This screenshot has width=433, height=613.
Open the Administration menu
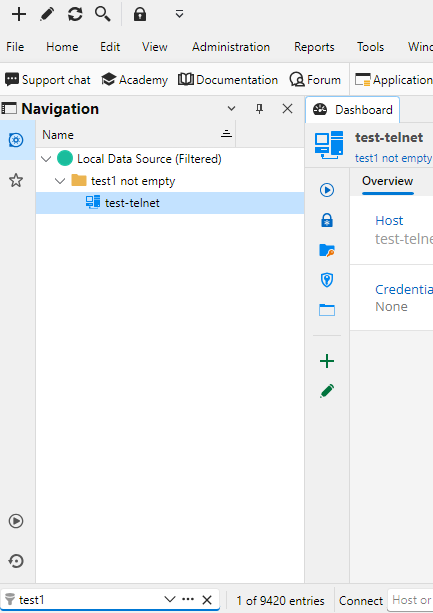[231, 47]
